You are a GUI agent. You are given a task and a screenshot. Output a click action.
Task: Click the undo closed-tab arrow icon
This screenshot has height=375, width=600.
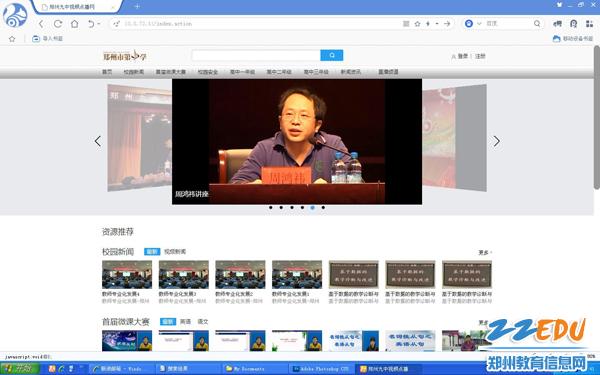tap(91, 24)
